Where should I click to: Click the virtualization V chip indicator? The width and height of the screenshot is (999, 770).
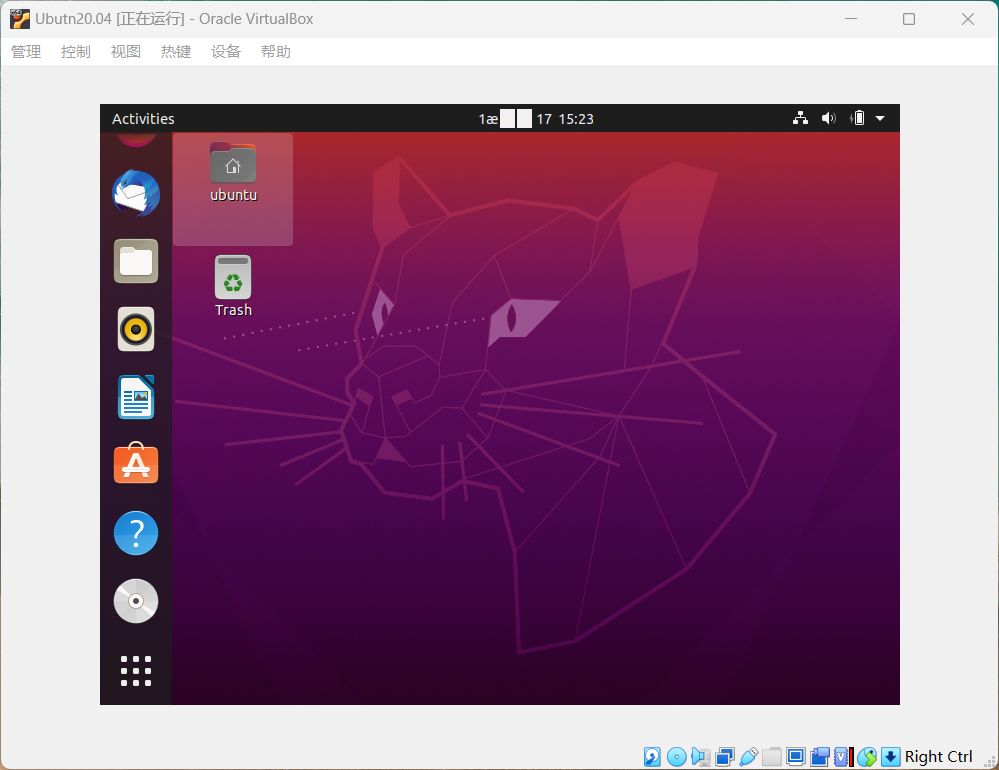coord(843,757)
